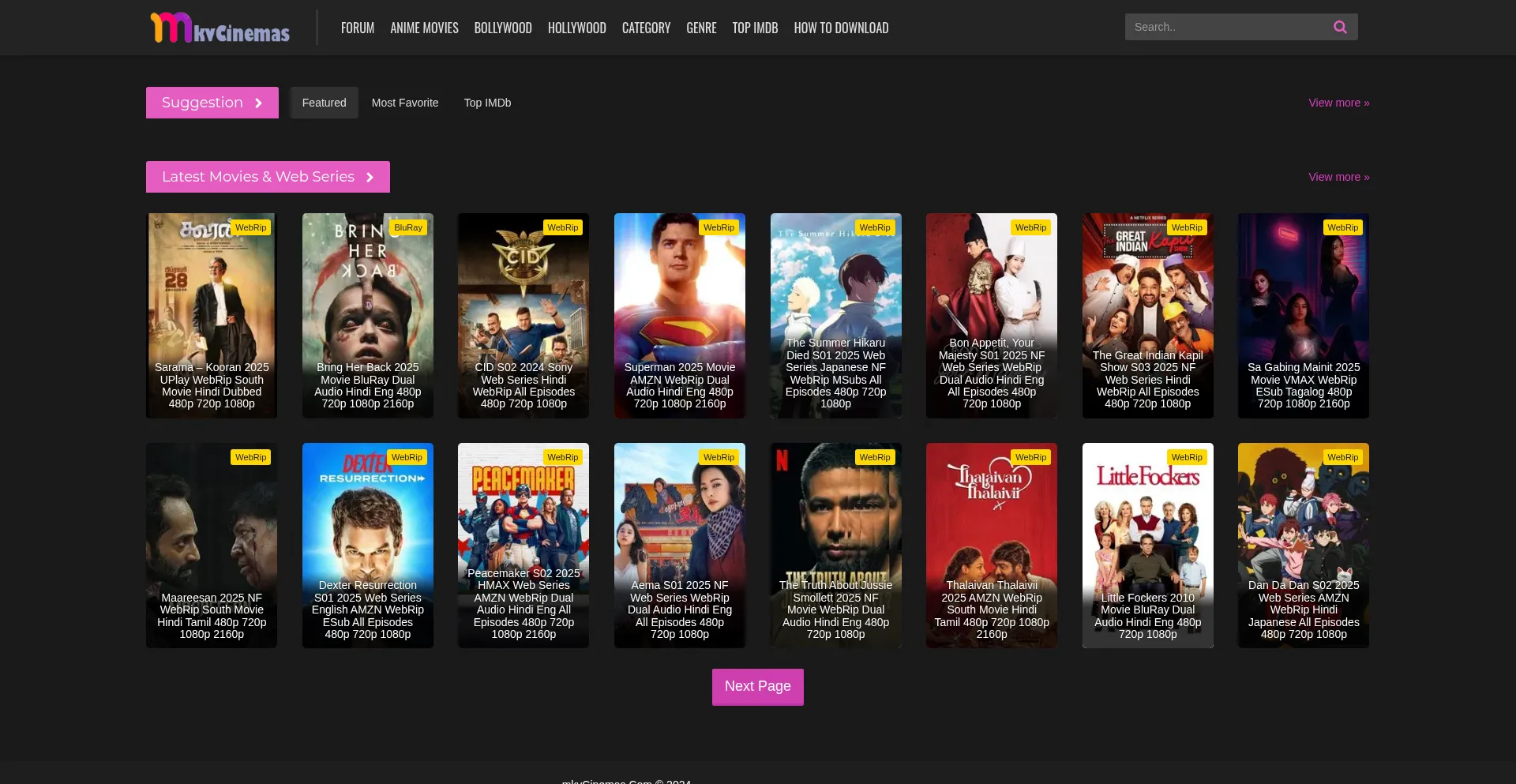The image size is (1516, 784).
Task: Click WebRip badge on Little Fockers poster
Action: (x=1187, y=457)
